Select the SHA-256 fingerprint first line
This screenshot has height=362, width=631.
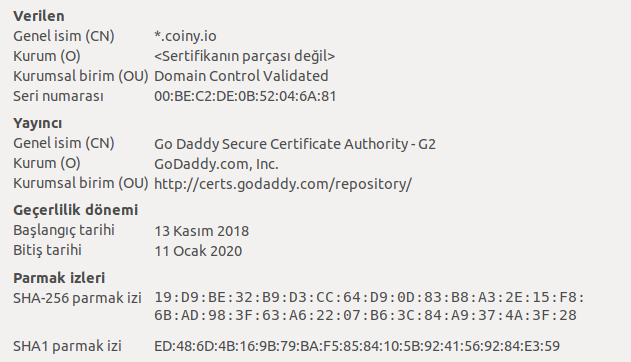pyautogui.click(x=369, y=298)
